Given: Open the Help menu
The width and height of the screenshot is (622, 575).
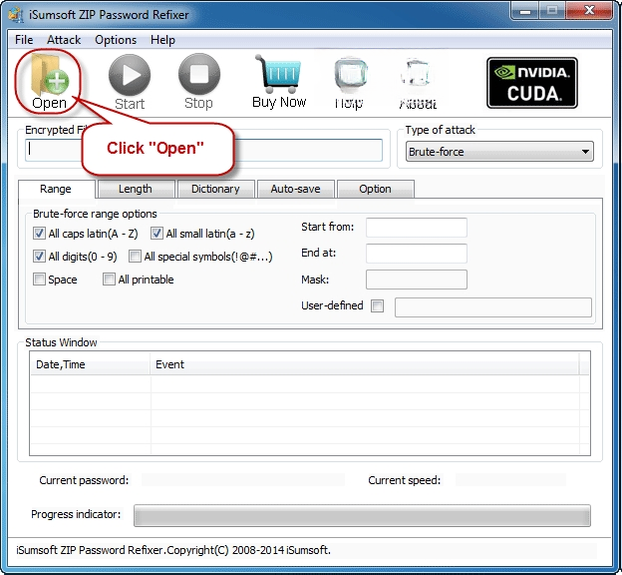Looking at the screenshot, I should click(x=163, y=40).
